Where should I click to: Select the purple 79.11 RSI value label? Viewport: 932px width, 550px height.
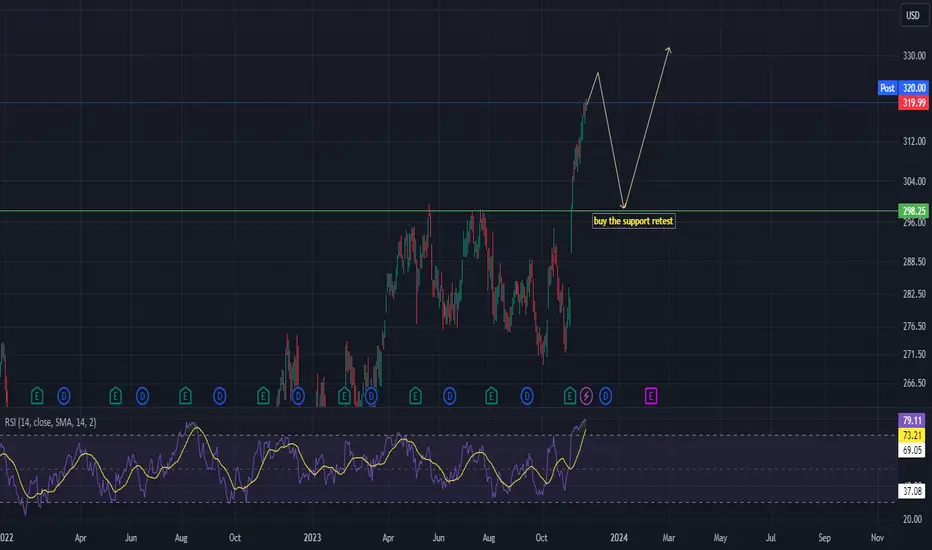pyautogui.click(x=912, y=420)
